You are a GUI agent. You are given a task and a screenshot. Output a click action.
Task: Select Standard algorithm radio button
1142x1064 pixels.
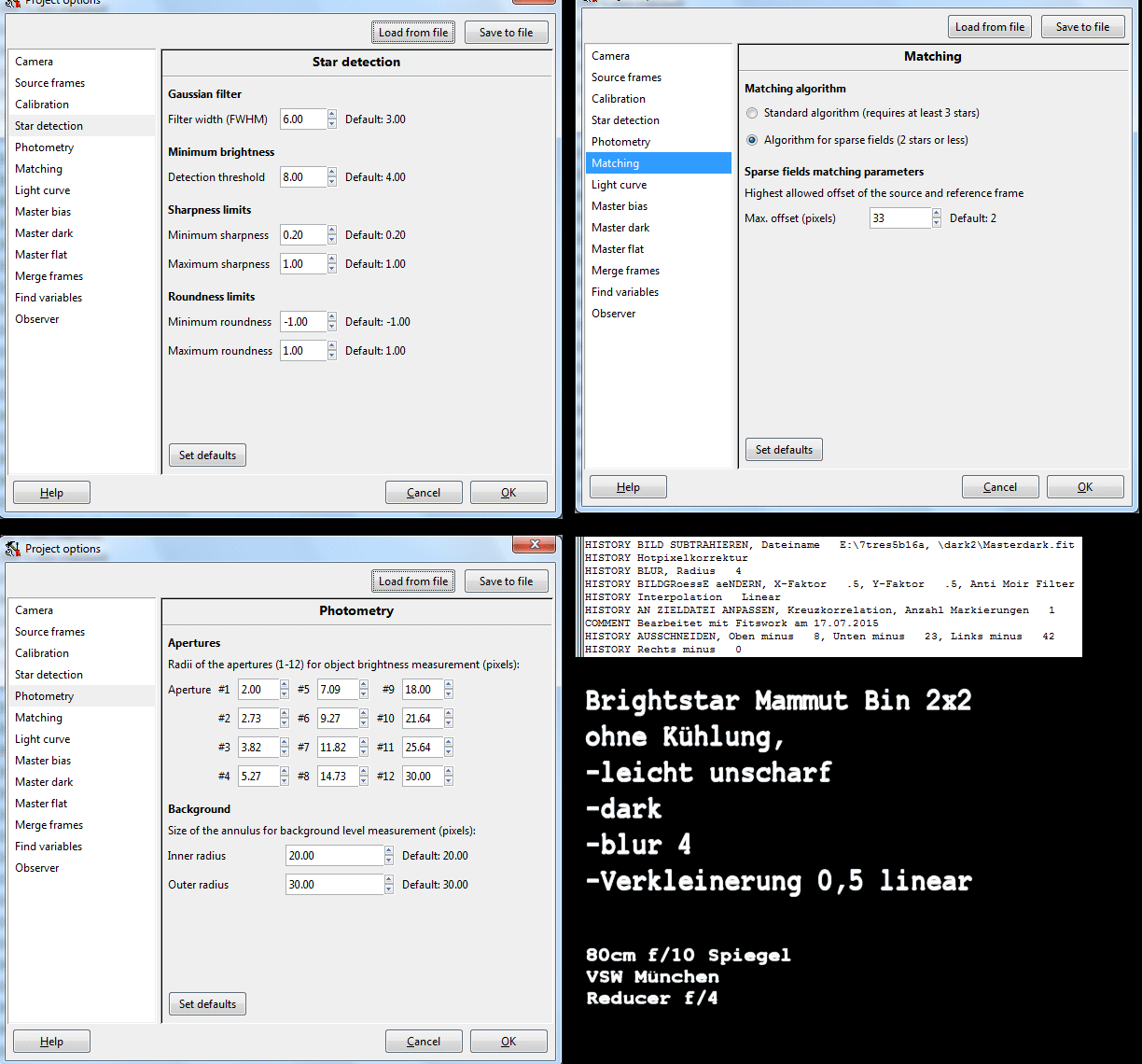click(x=753, y=113)
